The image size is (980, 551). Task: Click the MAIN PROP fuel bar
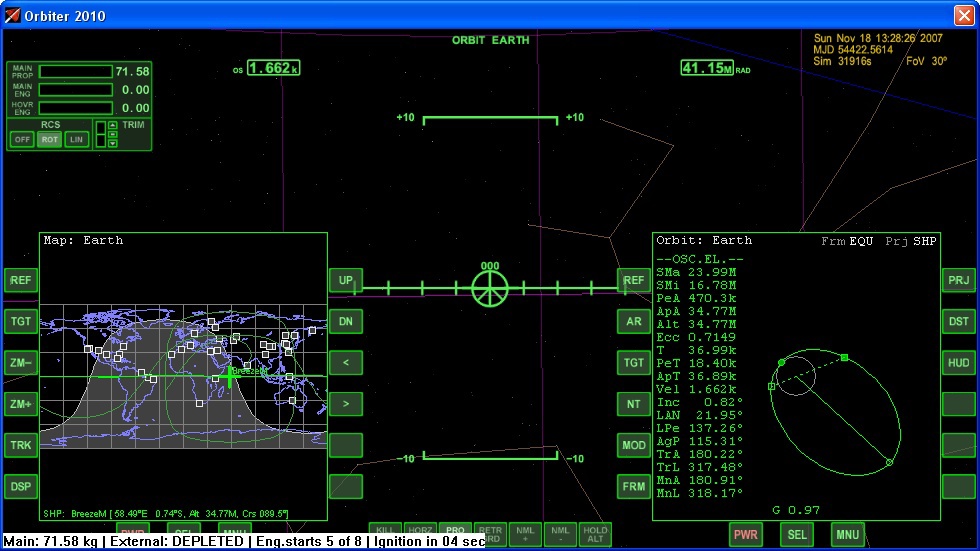[76, 72]
